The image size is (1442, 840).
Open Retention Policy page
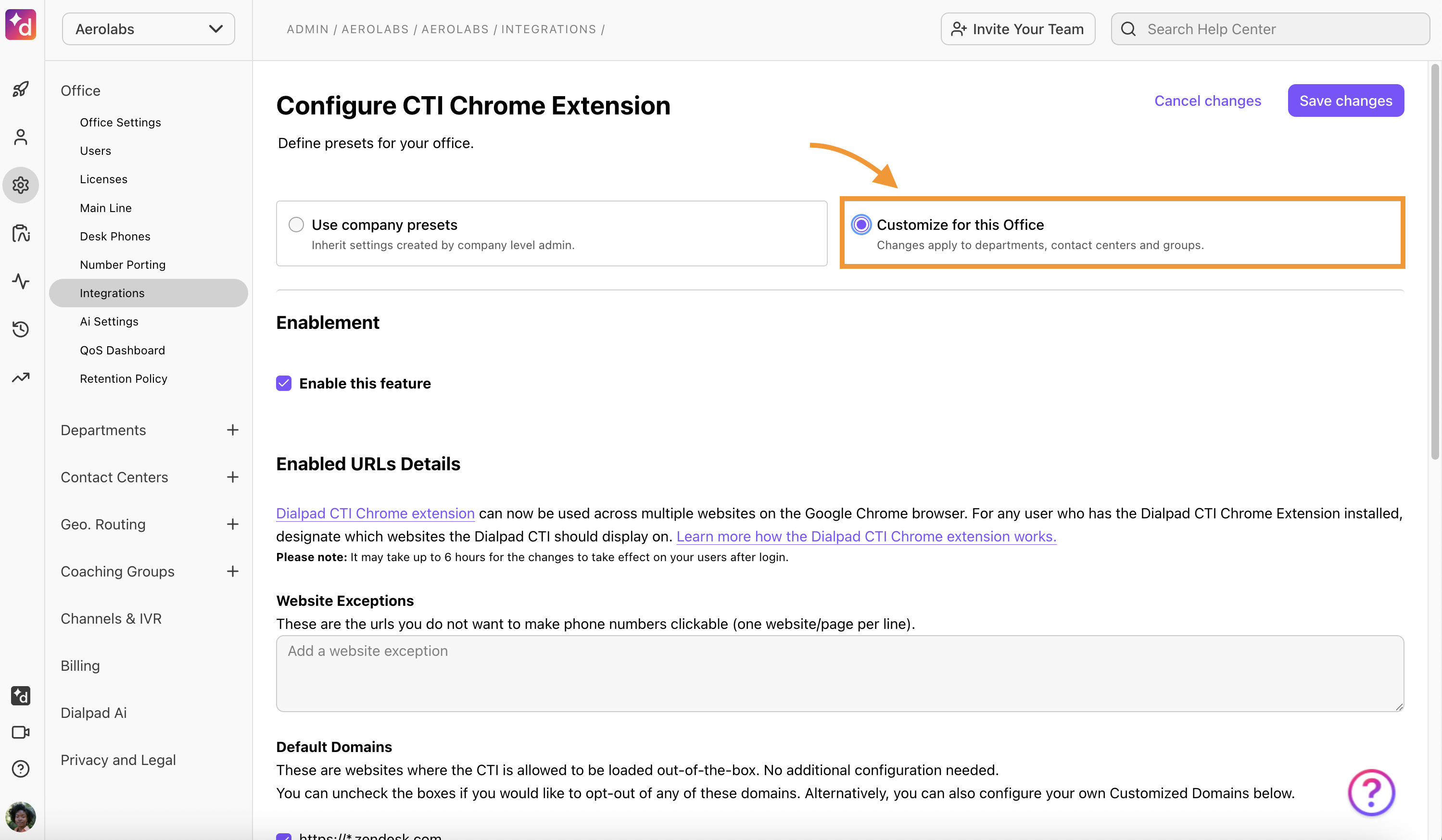124,378
